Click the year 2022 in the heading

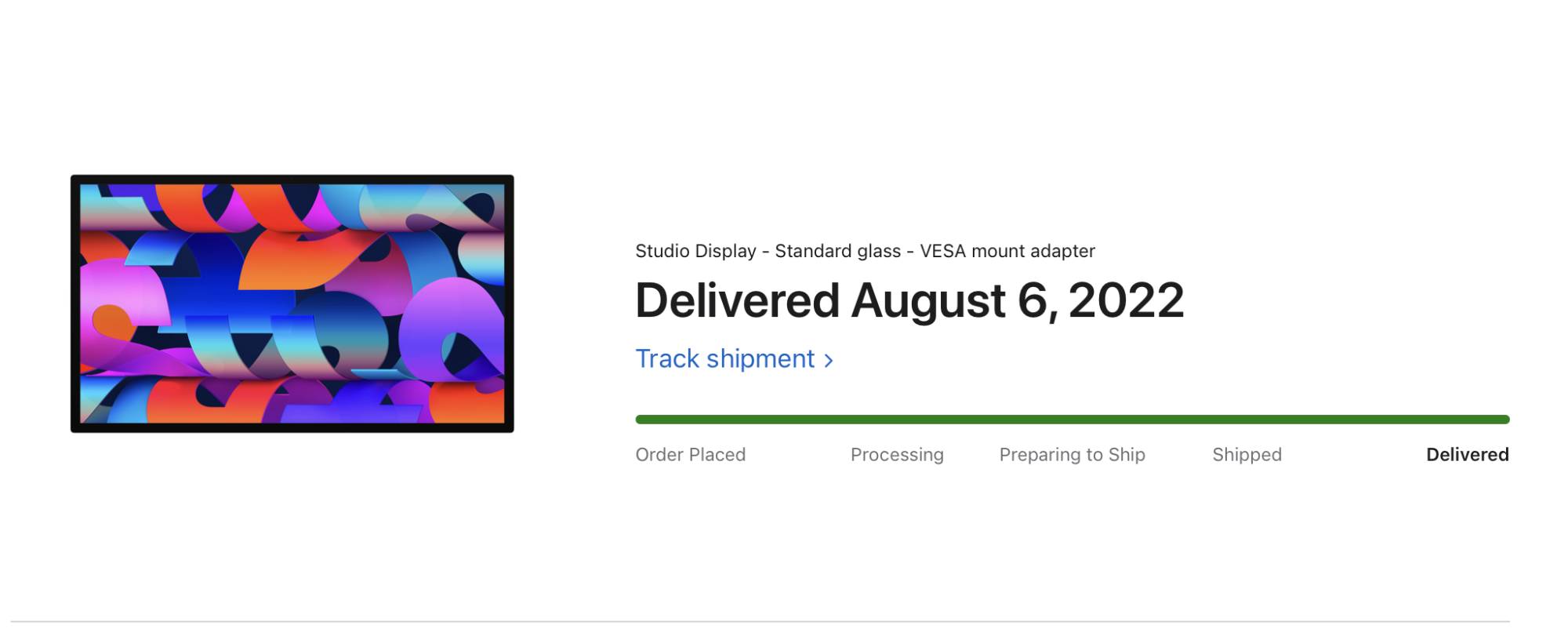coord(1126,301)
